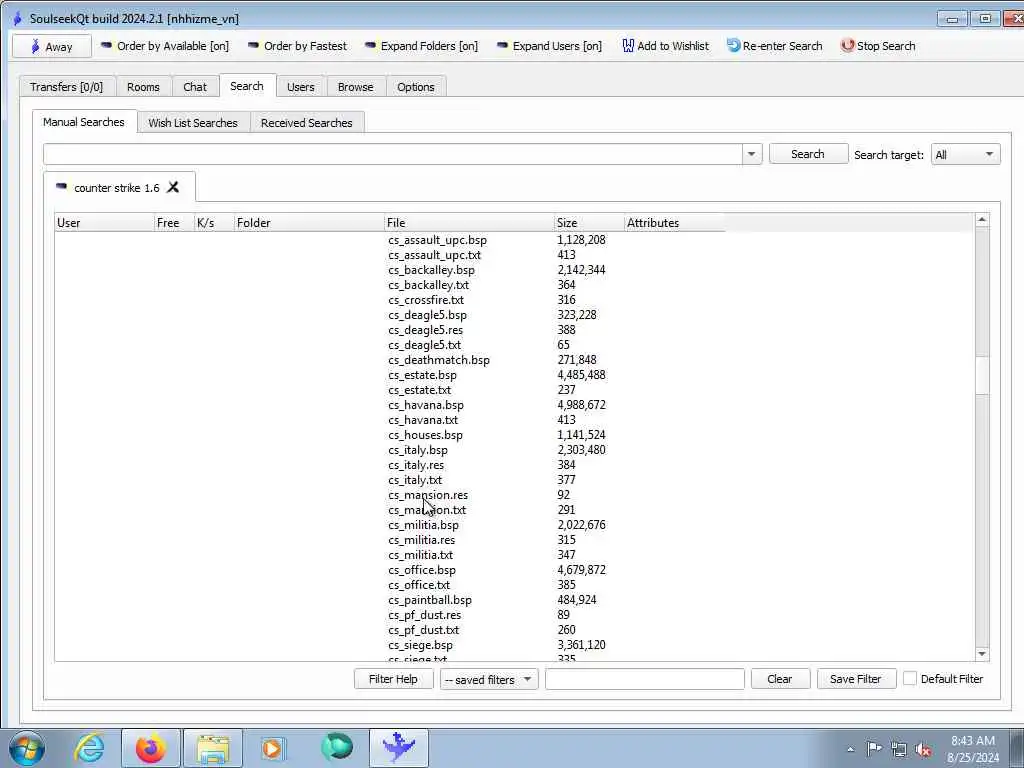Screen dimensions: 1024x768
Task: Click Add to Wishlist
Action: [665, 46]
